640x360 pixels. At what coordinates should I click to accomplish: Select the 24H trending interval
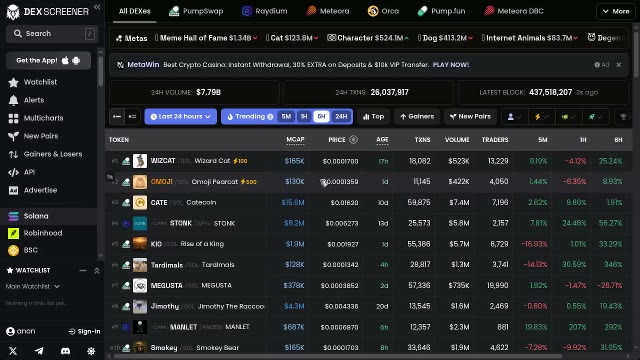coord(341,117)
